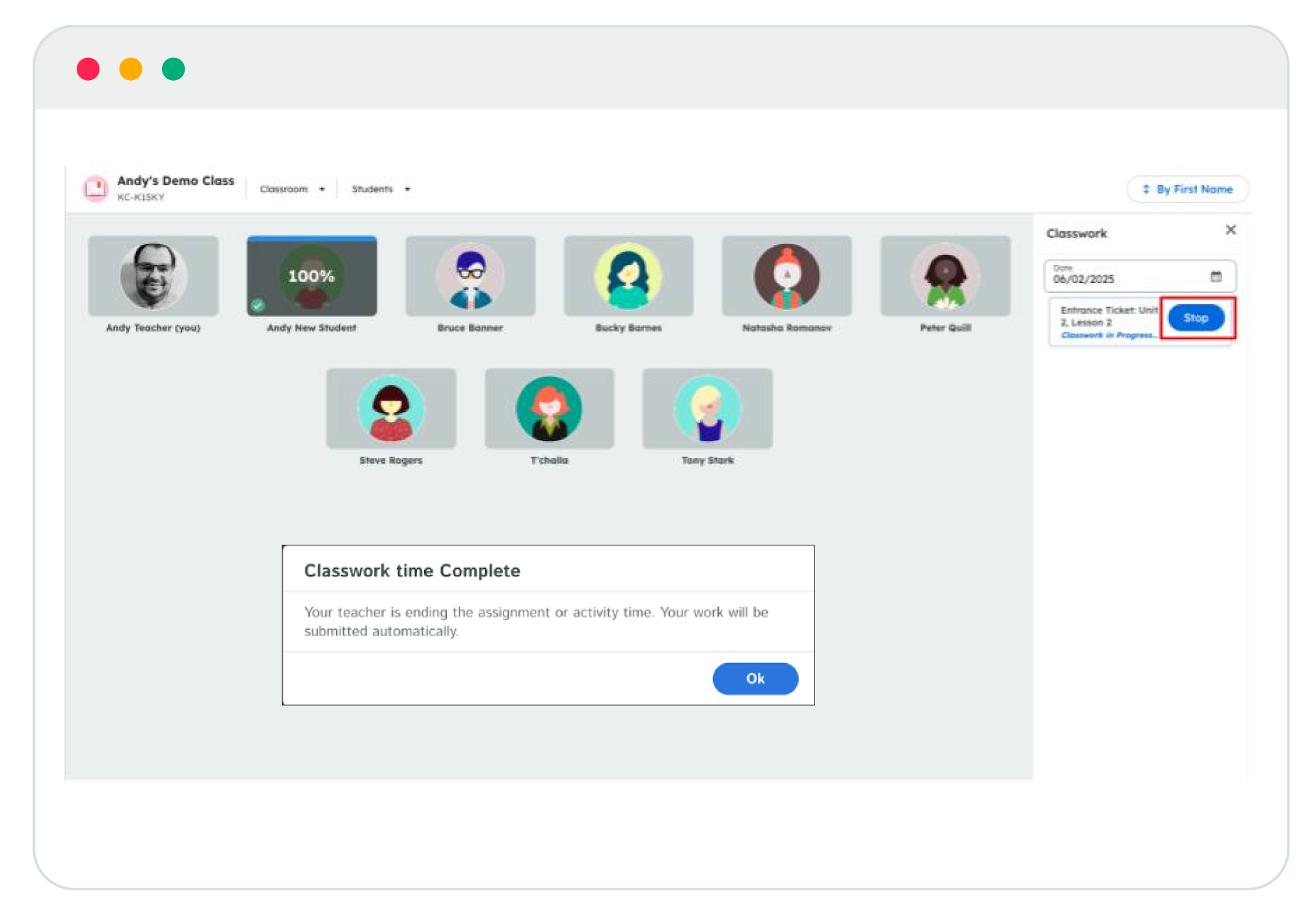This screenshot has width=1316, height=917.
Task: Expand the Classroom dropdown
Action: (x=292, y=189)
